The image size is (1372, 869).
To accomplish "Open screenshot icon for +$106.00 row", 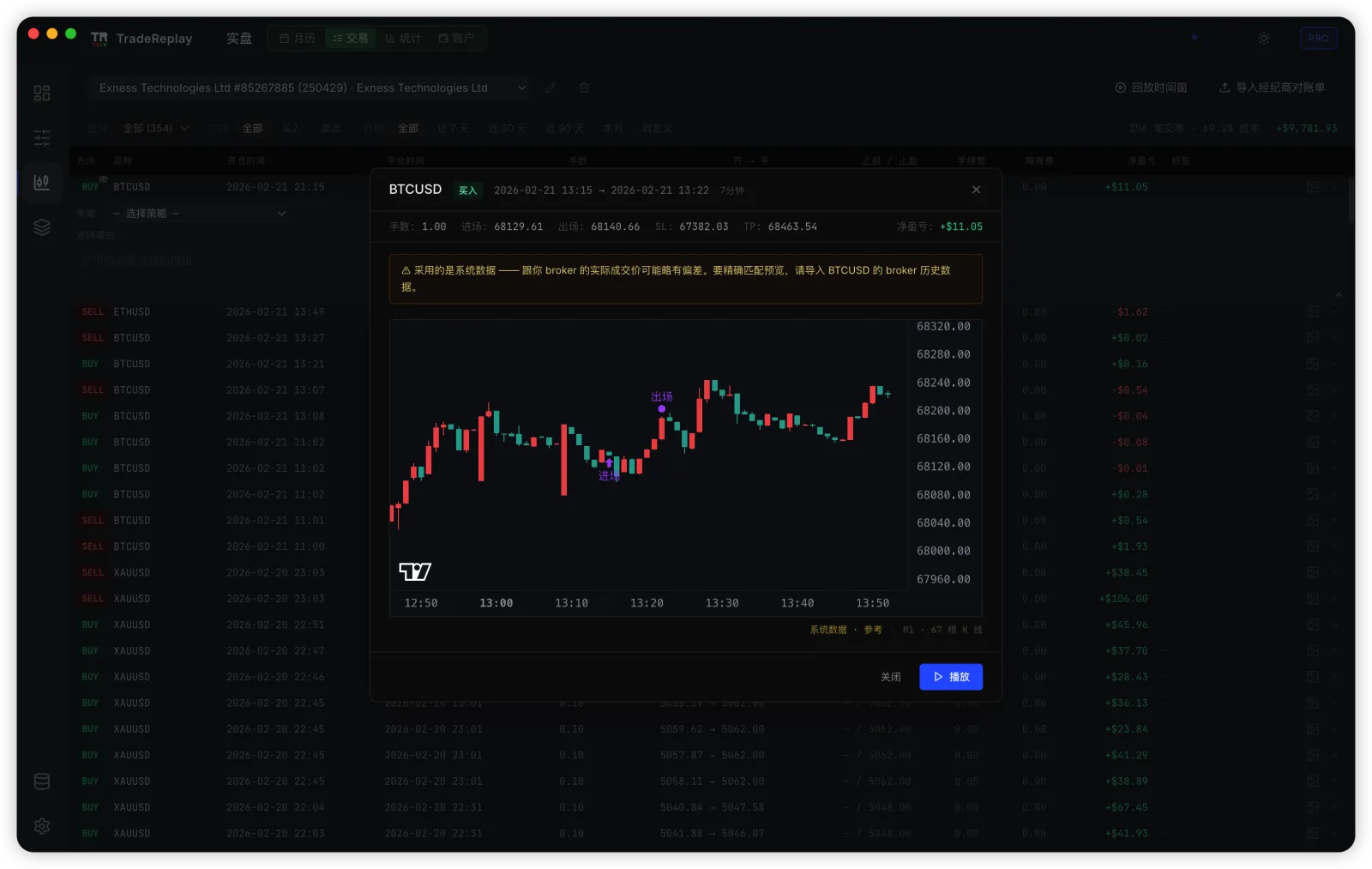I will (x=1312, y=599).
